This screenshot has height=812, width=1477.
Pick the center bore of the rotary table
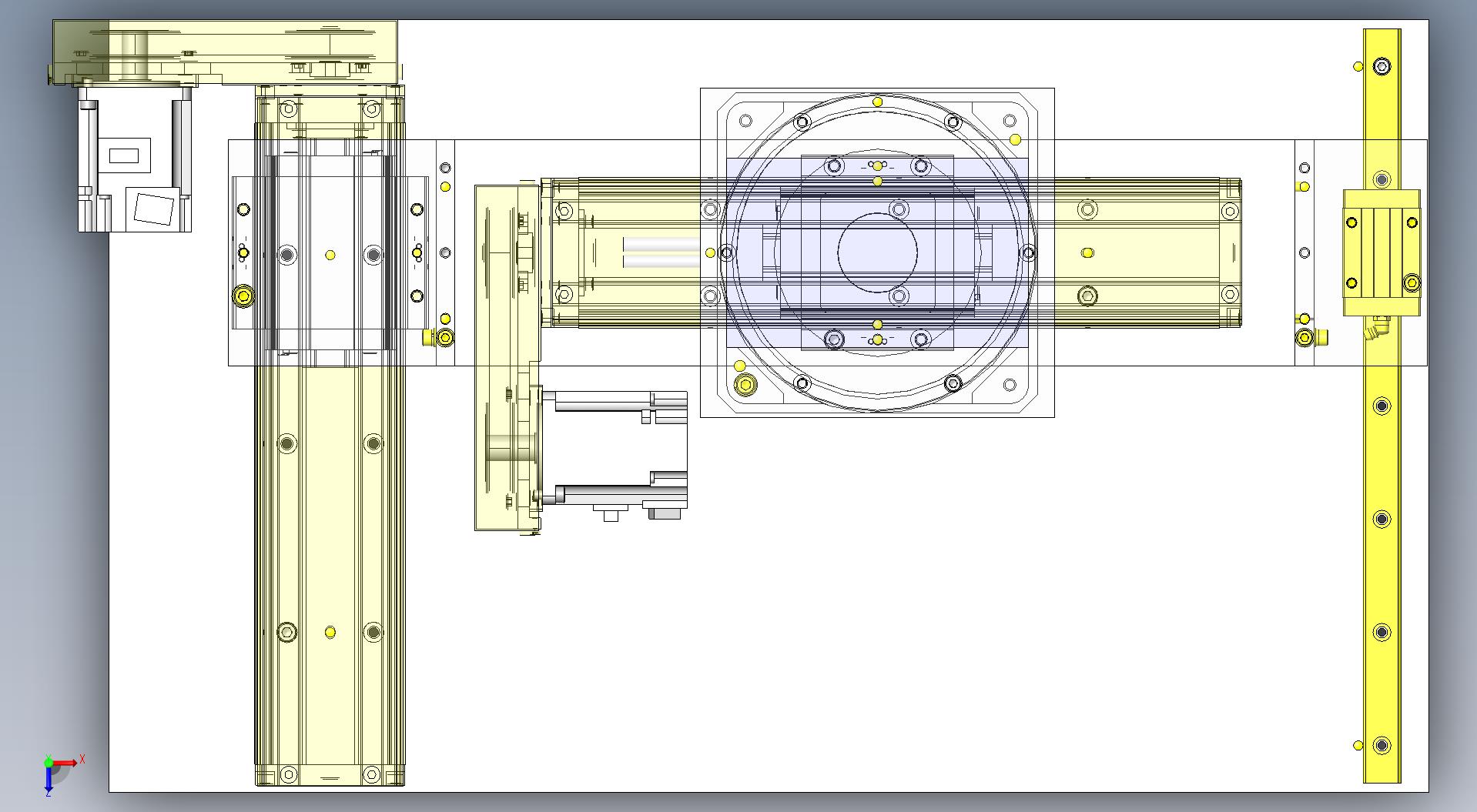click(877, 252)
